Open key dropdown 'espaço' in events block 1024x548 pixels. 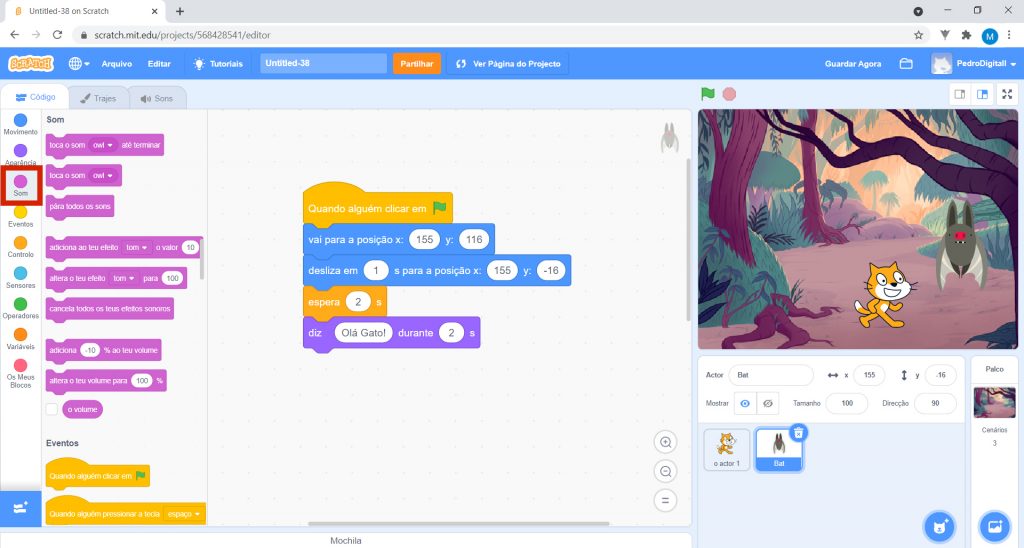183,514
